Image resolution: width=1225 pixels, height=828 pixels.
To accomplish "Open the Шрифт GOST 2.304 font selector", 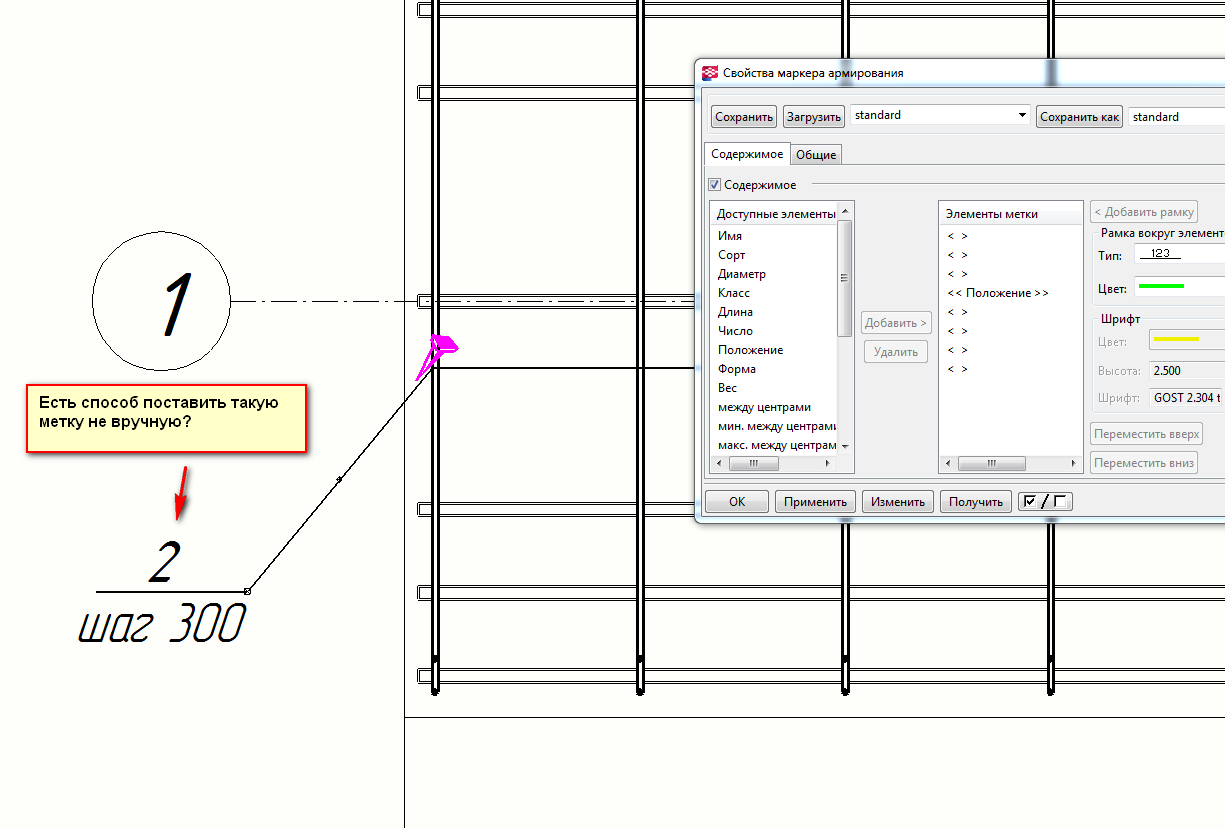I will pyautogui.click(x=1186, y=398).
